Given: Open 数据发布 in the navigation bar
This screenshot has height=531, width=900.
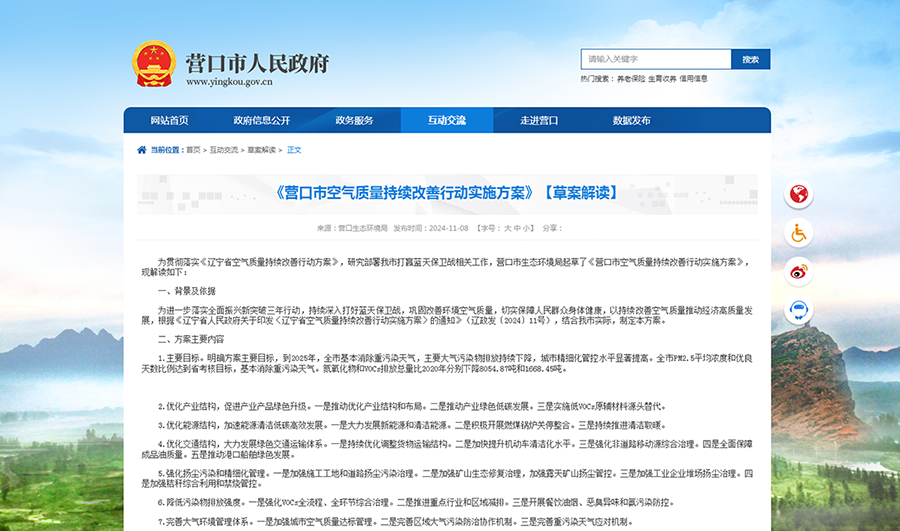Looking at the screenshot, I should point(631,121).
